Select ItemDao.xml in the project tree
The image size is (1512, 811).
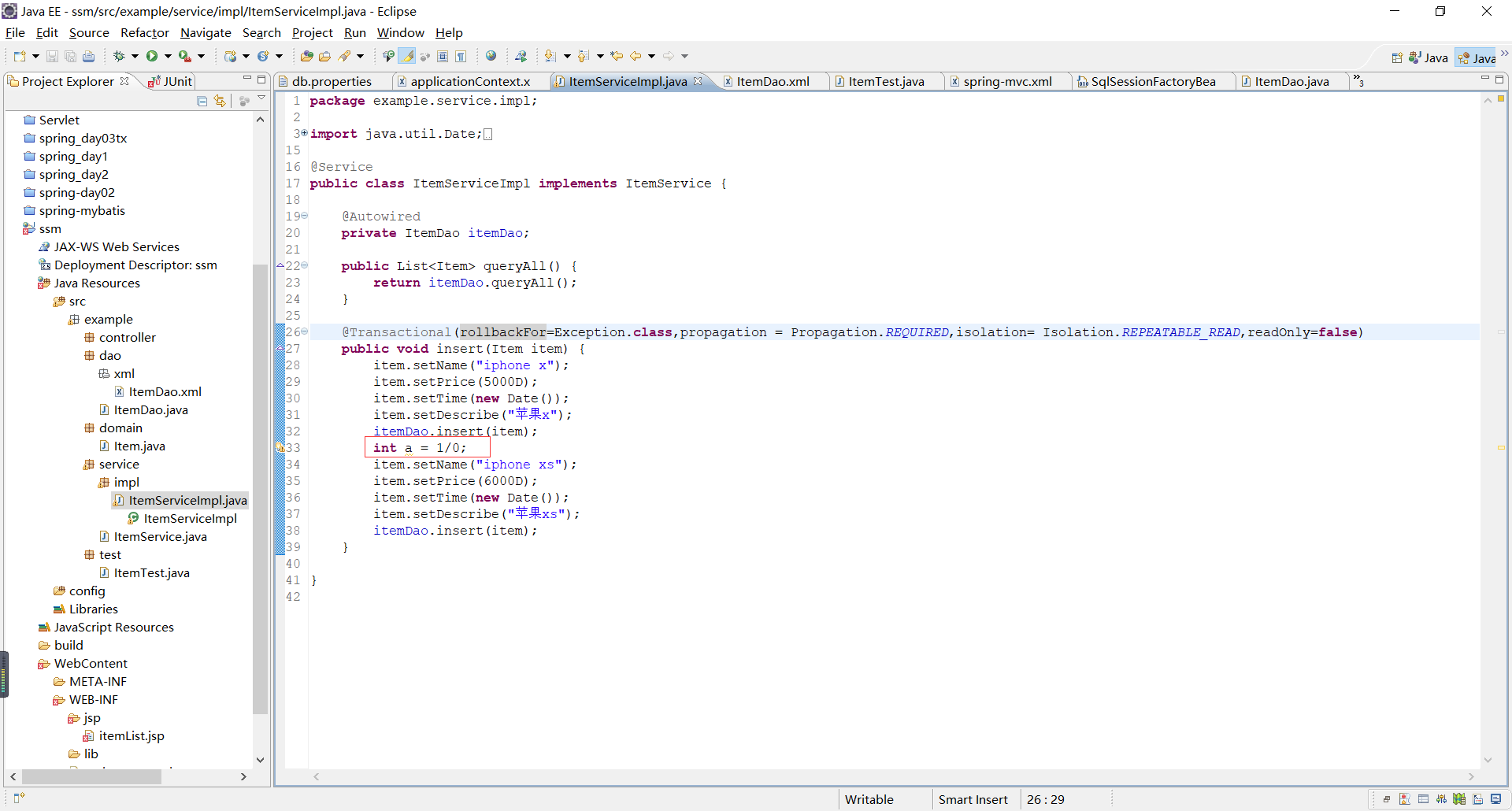click(165, 391)
